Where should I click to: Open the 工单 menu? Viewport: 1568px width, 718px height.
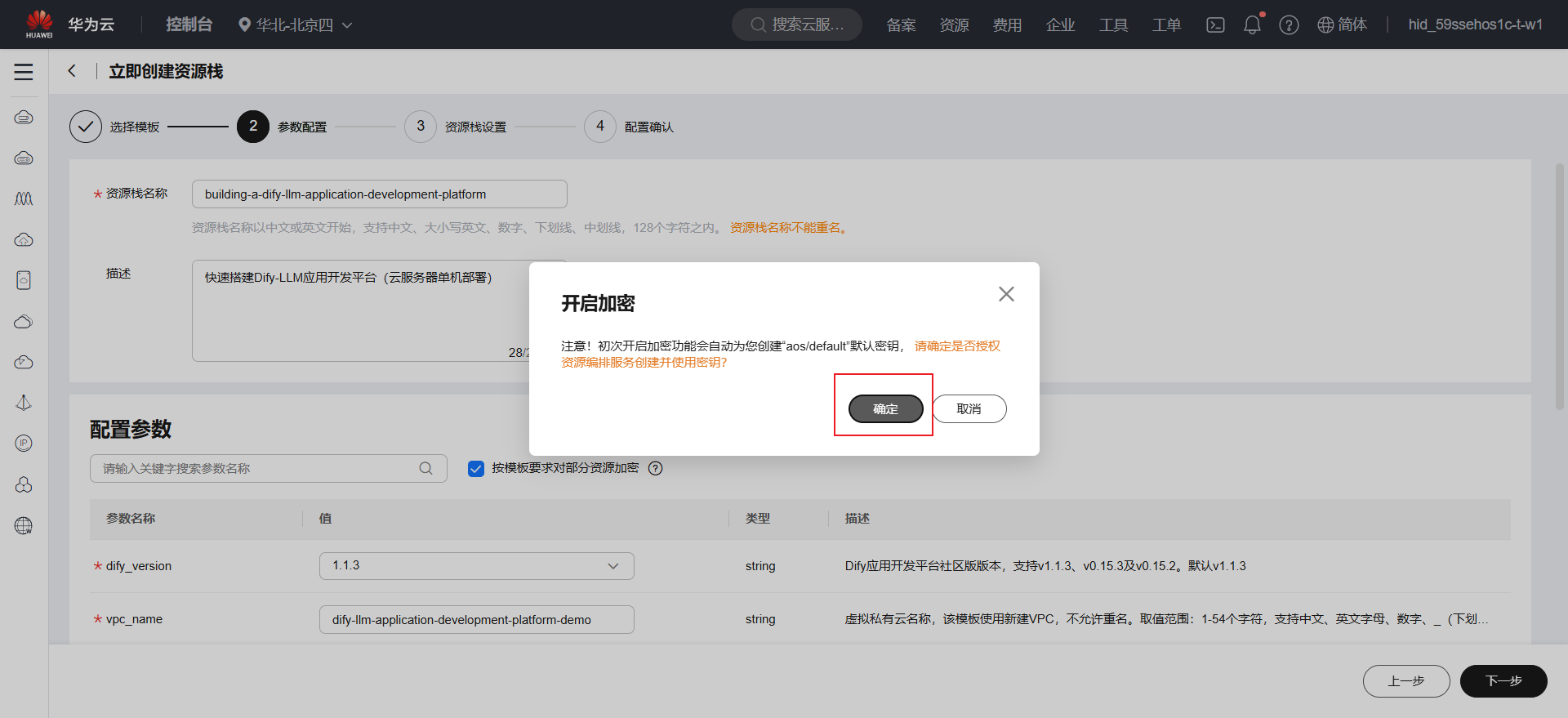[x=1166, y=25]
